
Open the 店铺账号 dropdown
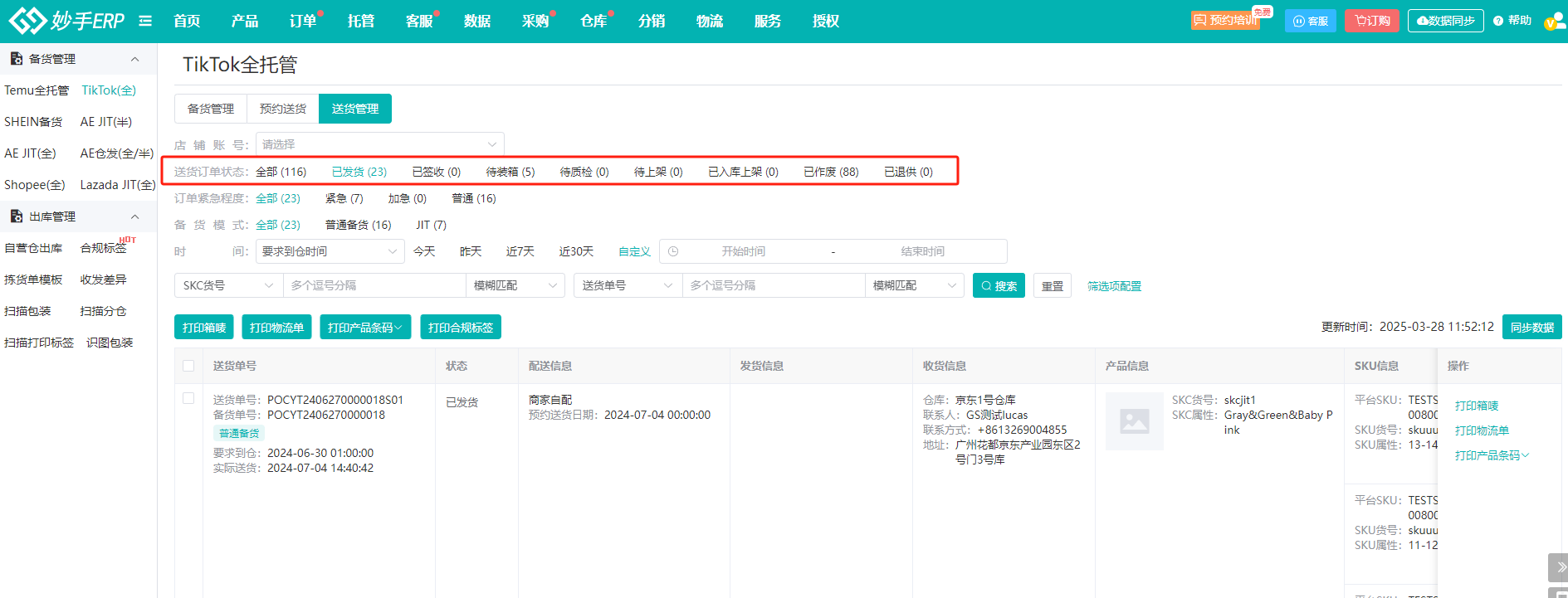[x=380, y=144]
